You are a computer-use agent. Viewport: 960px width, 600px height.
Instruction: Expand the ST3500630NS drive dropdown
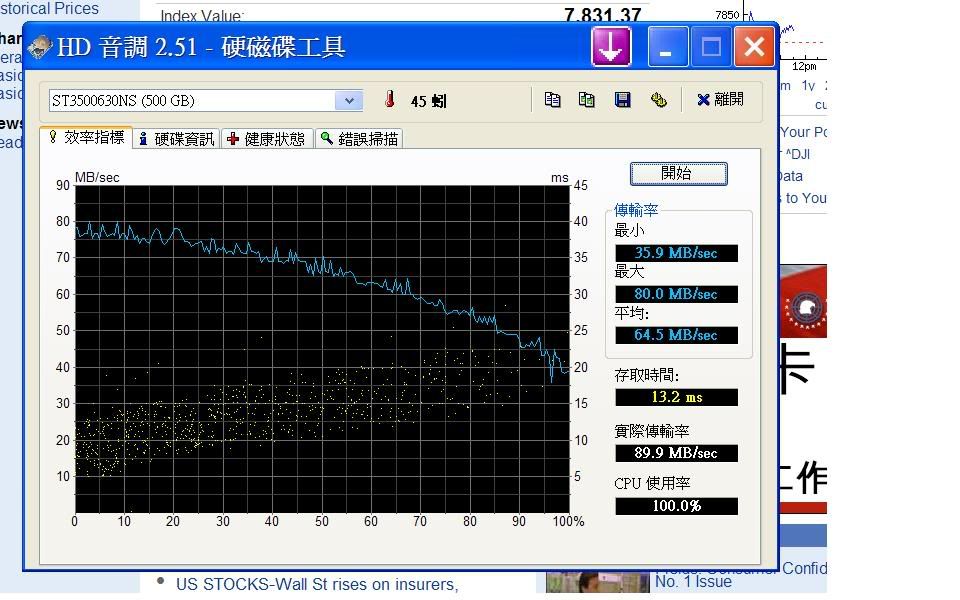click(348, 100)
